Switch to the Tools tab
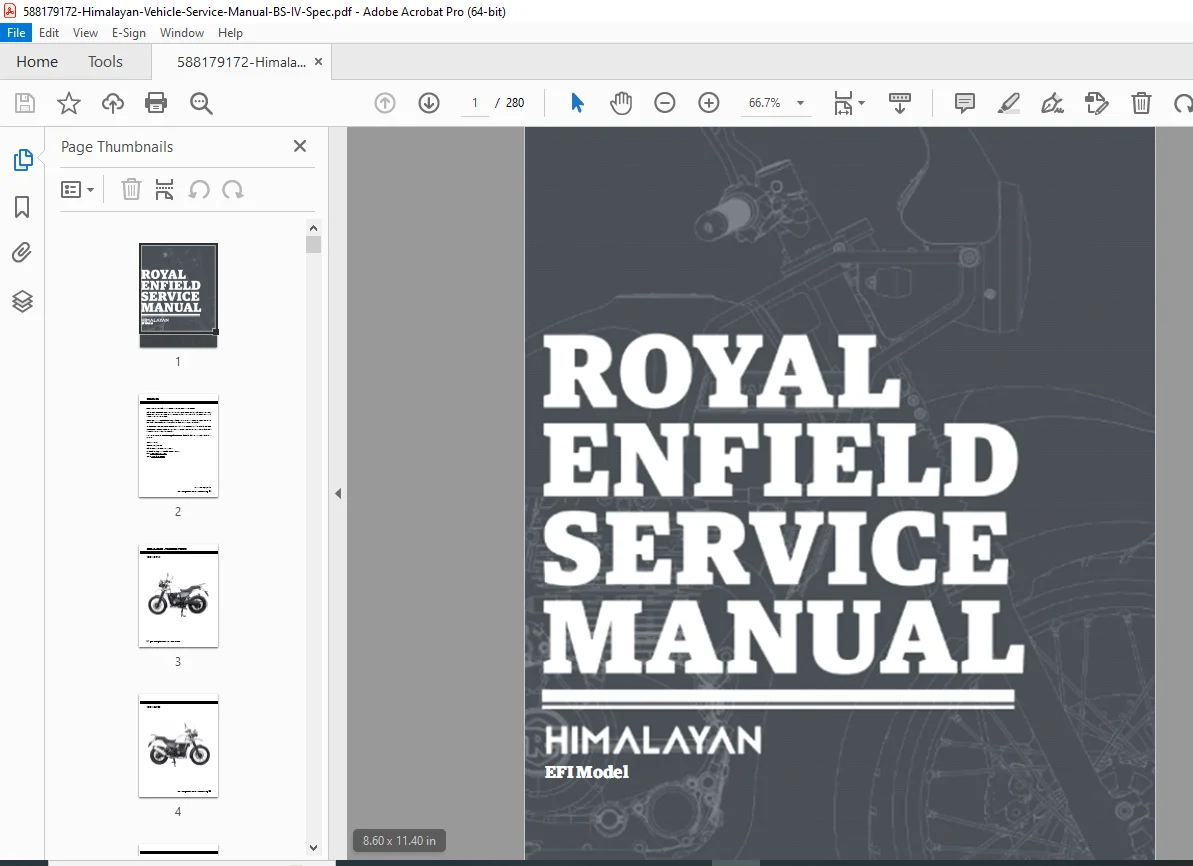 point(105,62)
